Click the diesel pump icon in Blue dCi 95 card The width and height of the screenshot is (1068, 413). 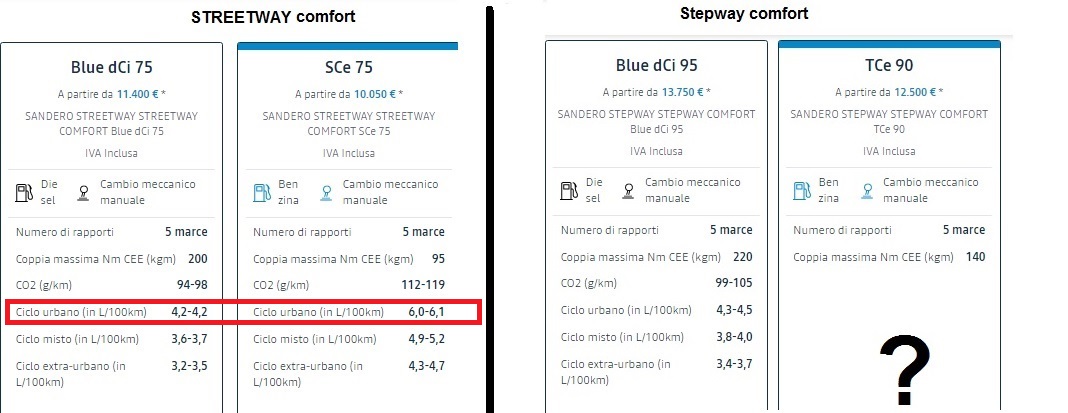coord(569,189)
